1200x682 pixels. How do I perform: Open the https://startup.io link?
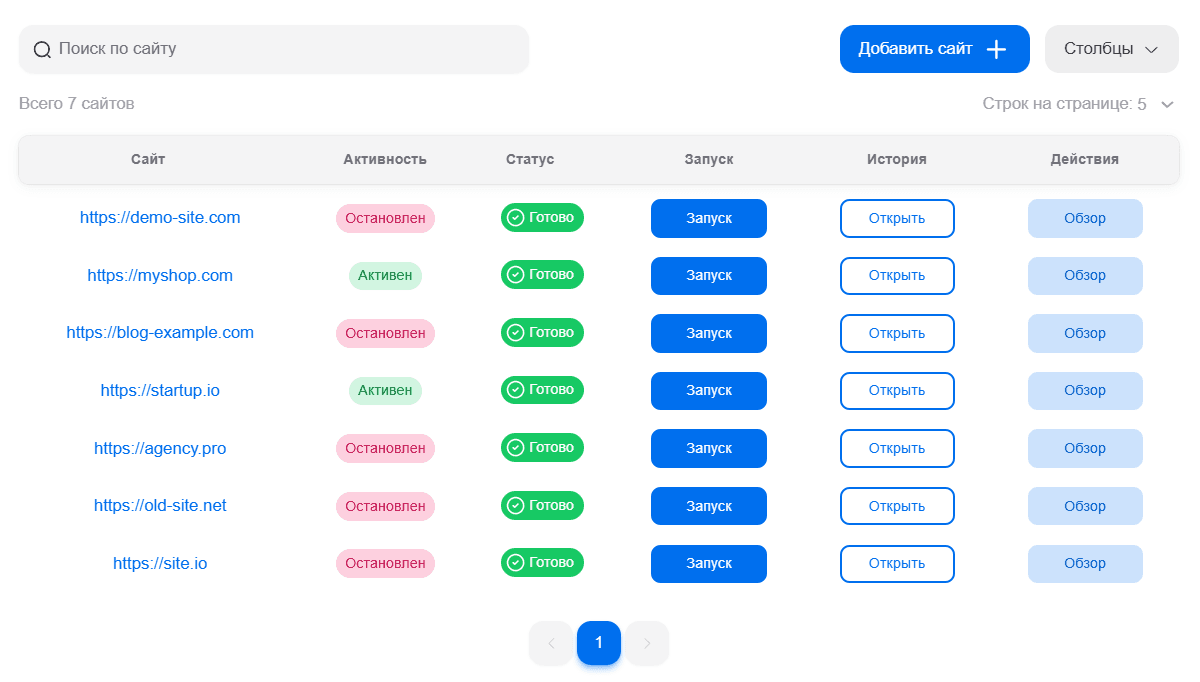(160, 391)
